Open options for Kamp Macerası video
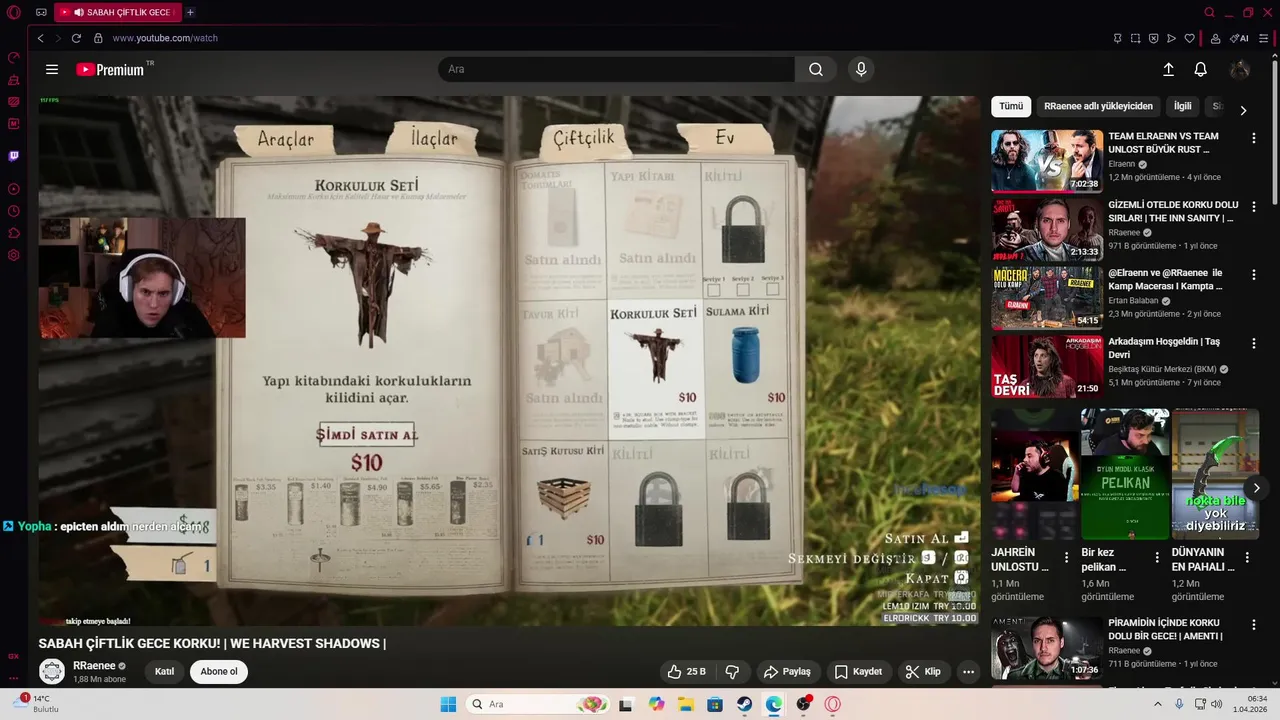 point(1253,274)
